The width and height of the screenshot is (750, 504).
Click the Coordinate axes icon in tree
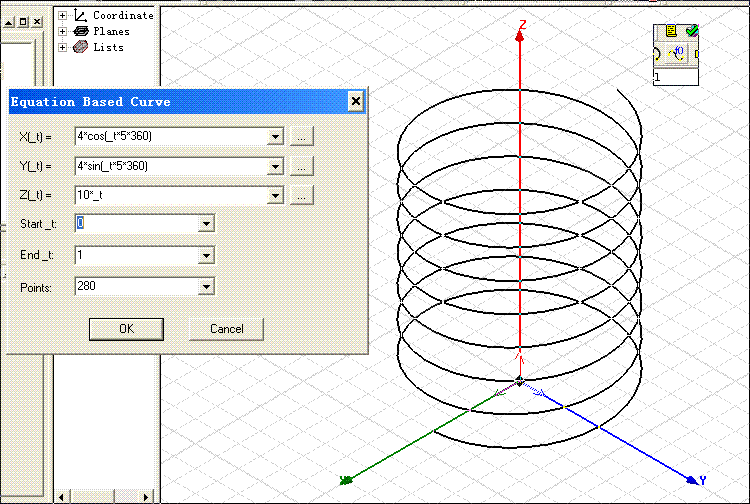tap(80, 15)
